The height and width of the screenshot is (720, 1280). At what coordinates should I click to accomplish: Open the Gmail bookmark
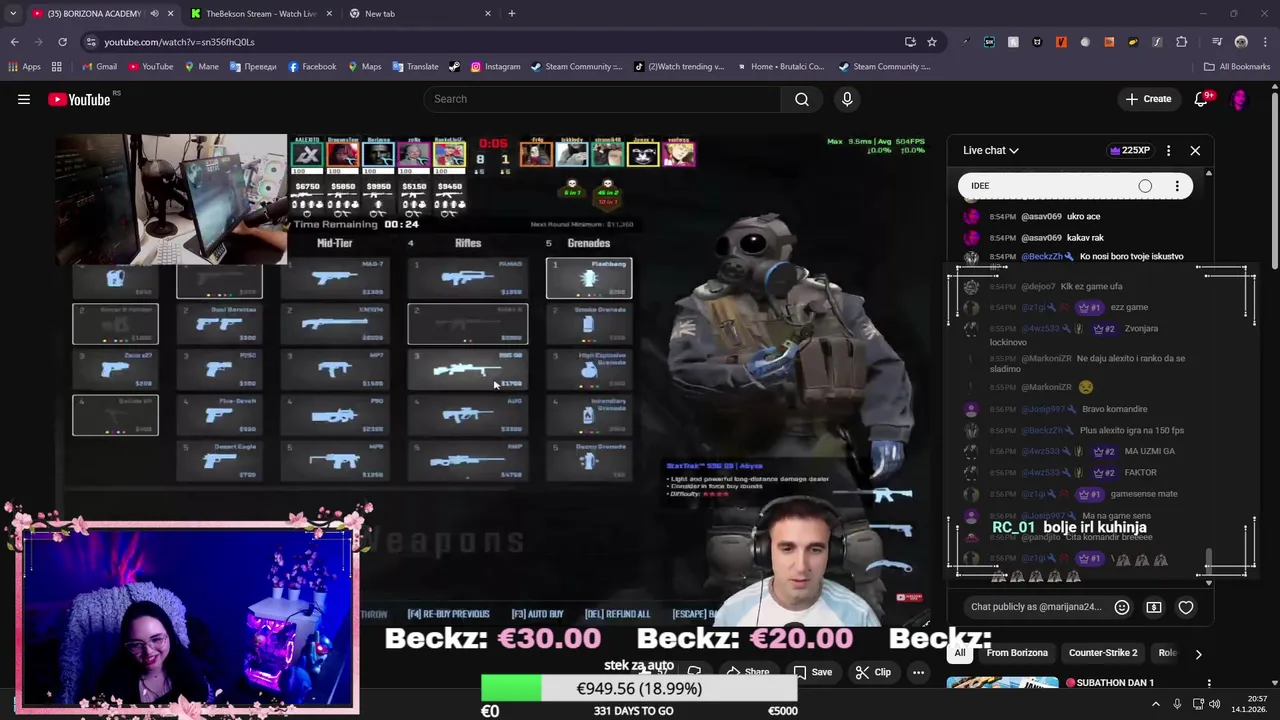click(x=99, y=67)
